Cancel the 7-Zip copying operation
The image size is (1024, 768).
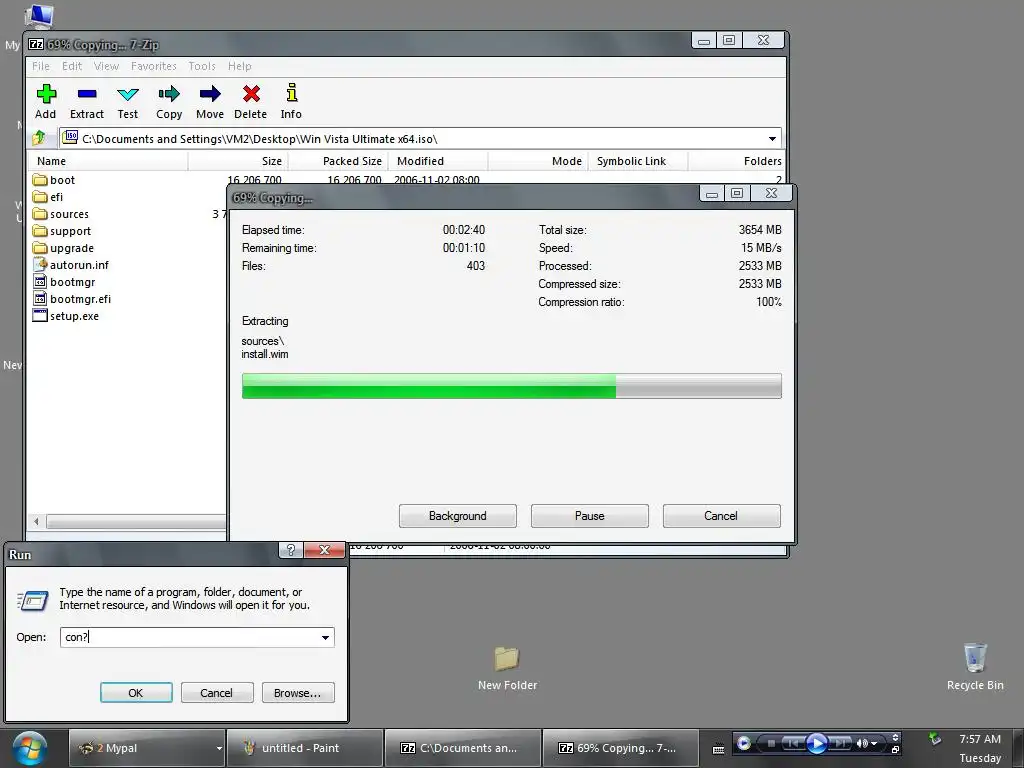pos(722,516)
